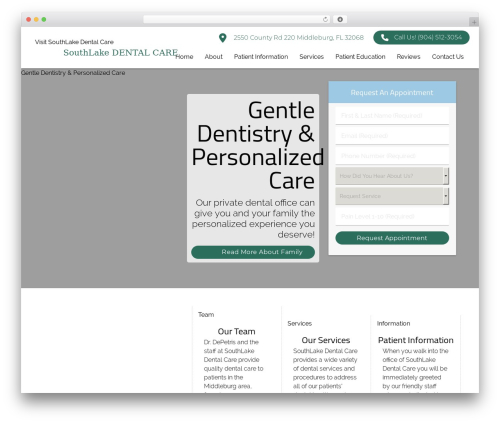Click the red close window dot
500x423 pixels.
(29, 20)
